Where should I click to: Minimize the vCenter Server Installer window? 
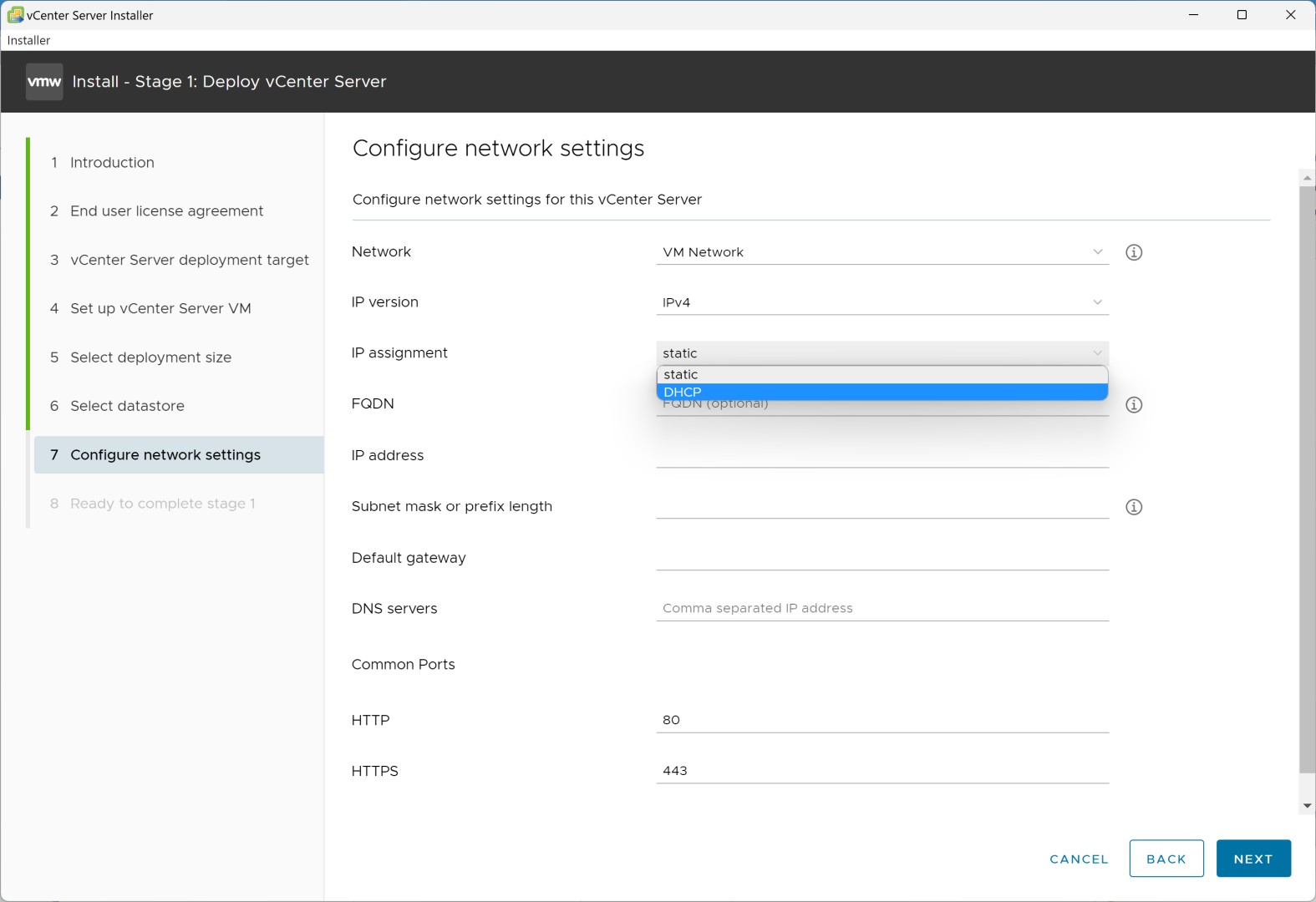(x=1194, y=15)
